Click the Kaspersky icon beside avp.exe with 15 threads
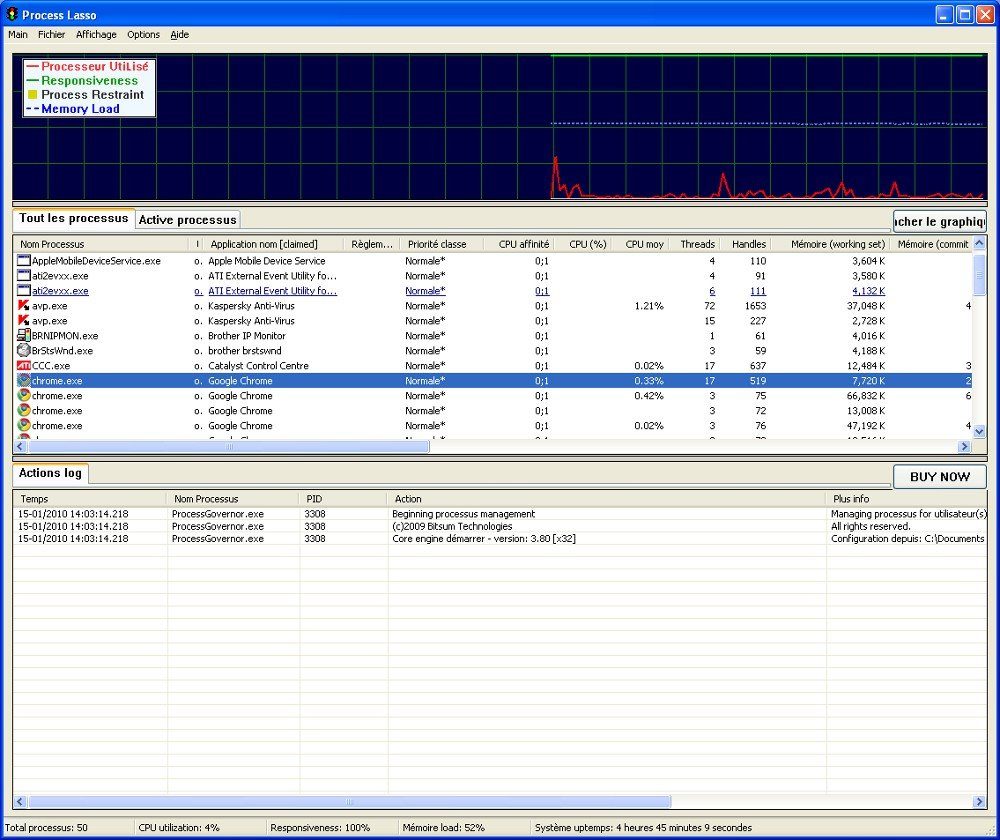This screenshot has height=840, width=1000. 24,320
